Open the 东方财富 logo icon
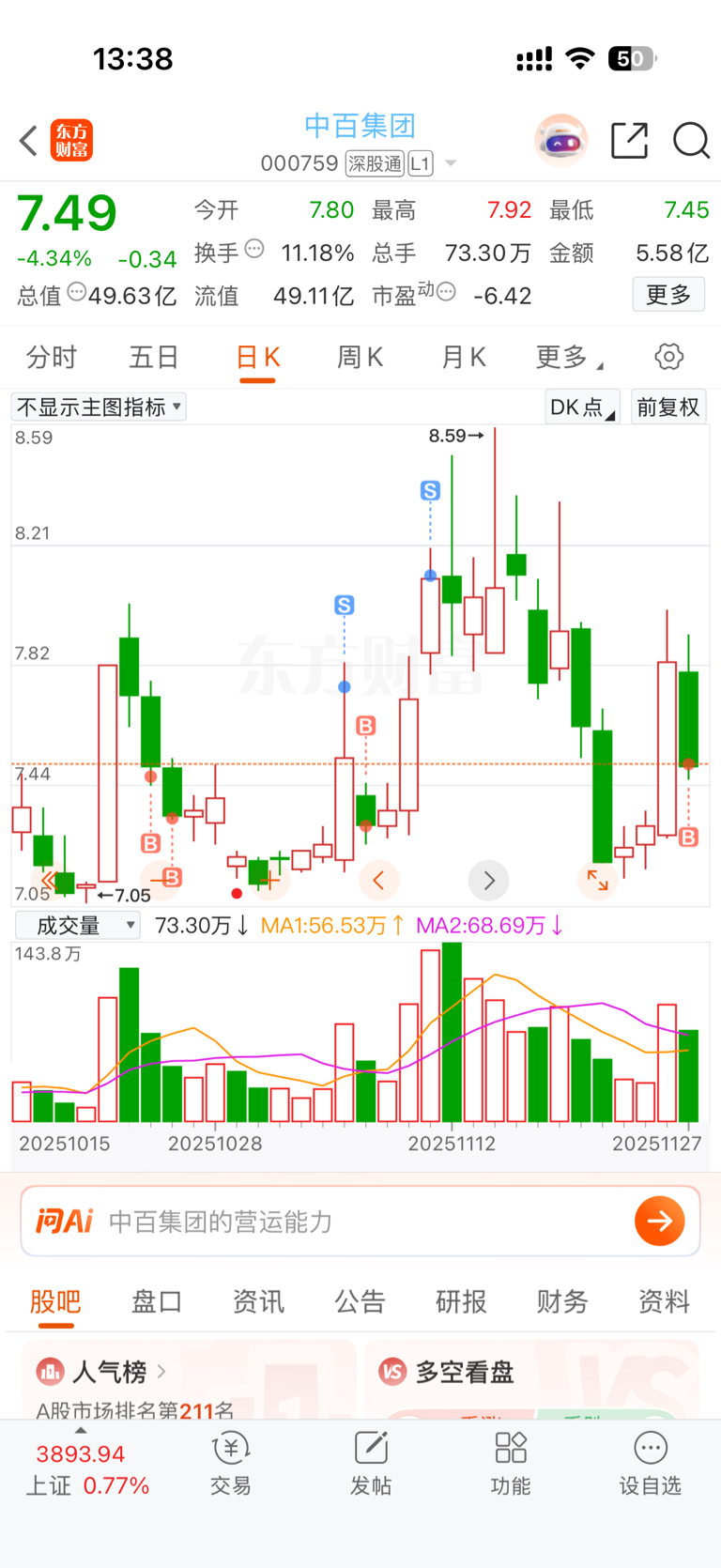Screen dimensions: 721x1568 [71, 141]
